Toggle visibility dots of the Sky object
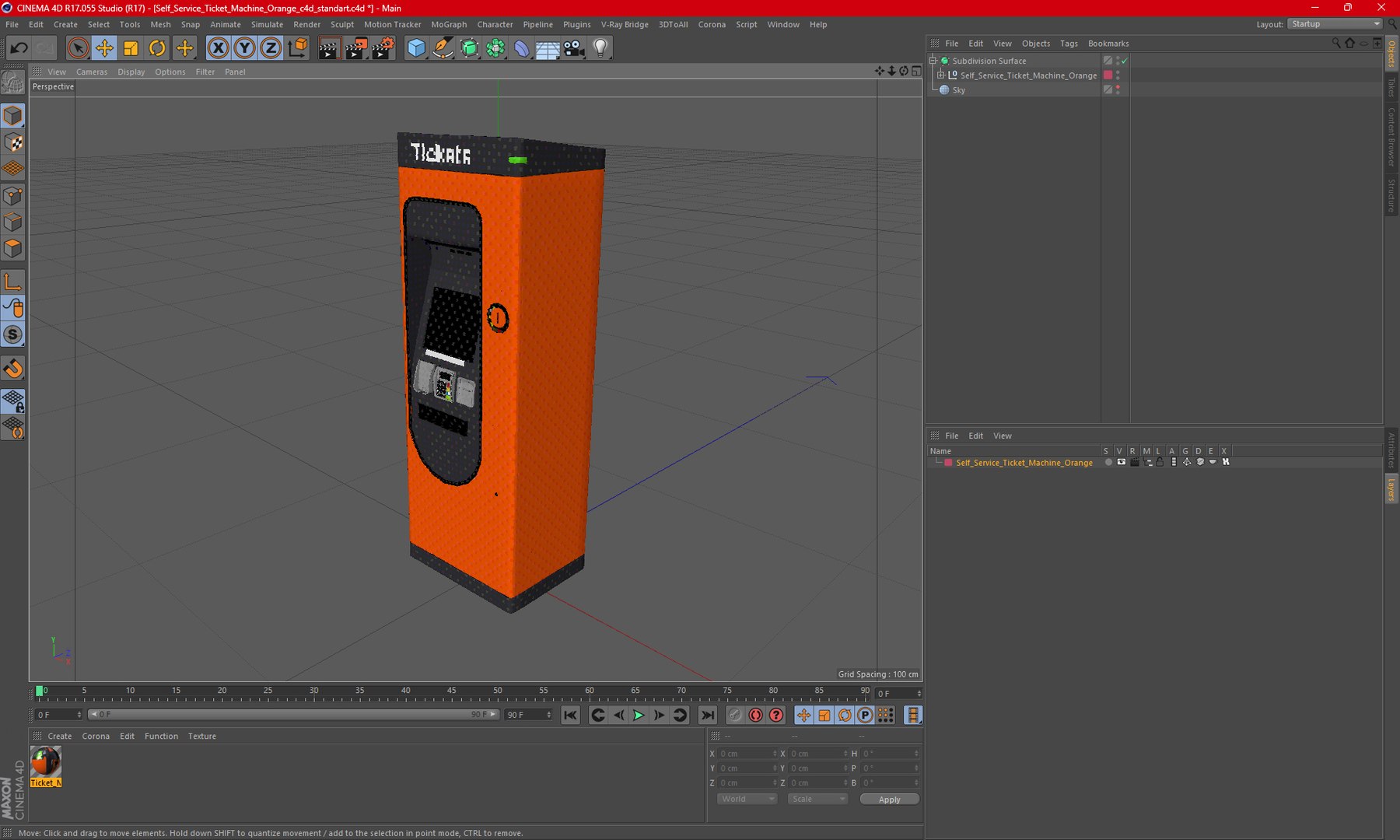Viewport: 1400px width, 840px height. 1118,89
